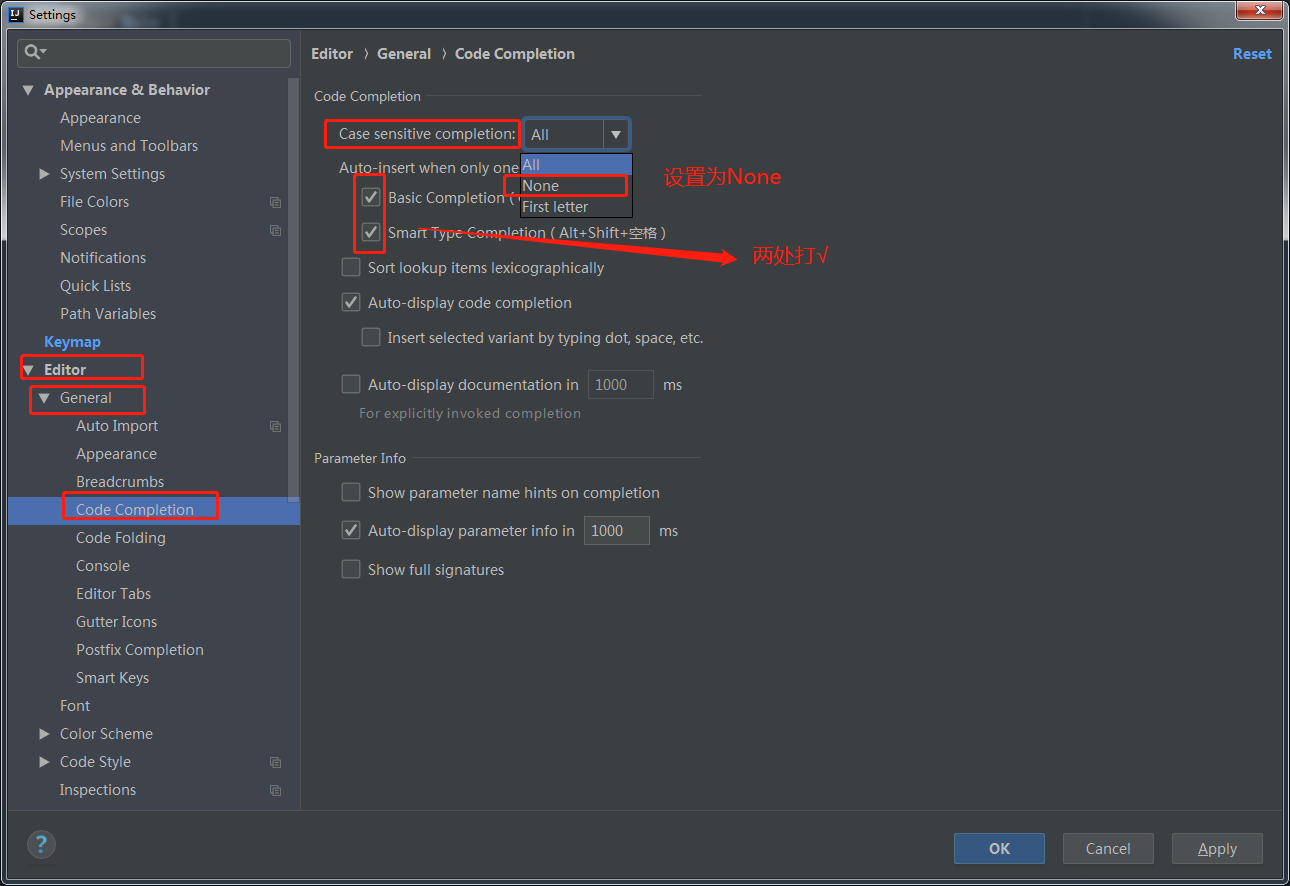Click the copy icon beside Inspections

(276, 790)
